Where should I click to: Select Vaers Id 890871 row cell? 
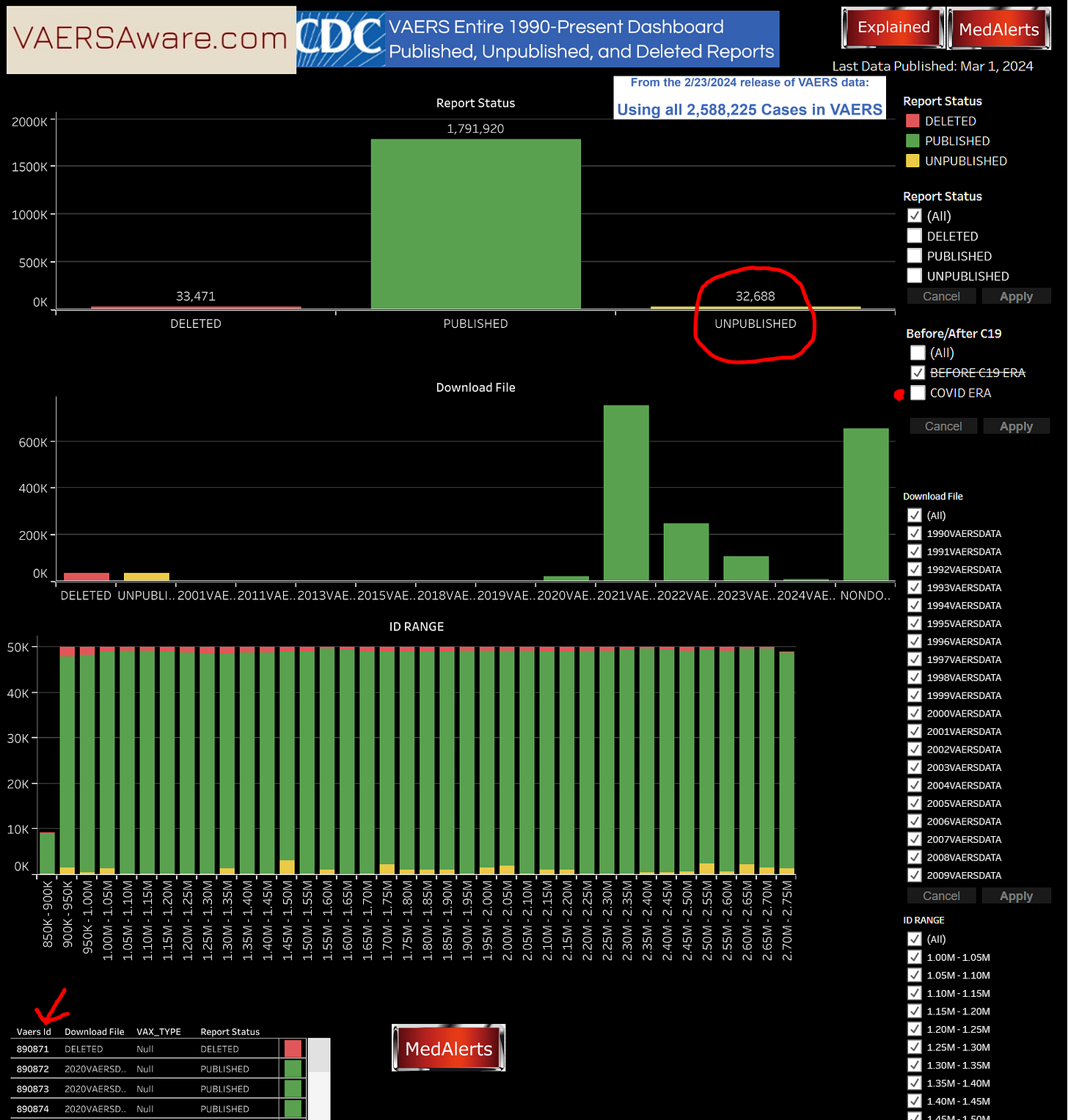(33, 1049)
